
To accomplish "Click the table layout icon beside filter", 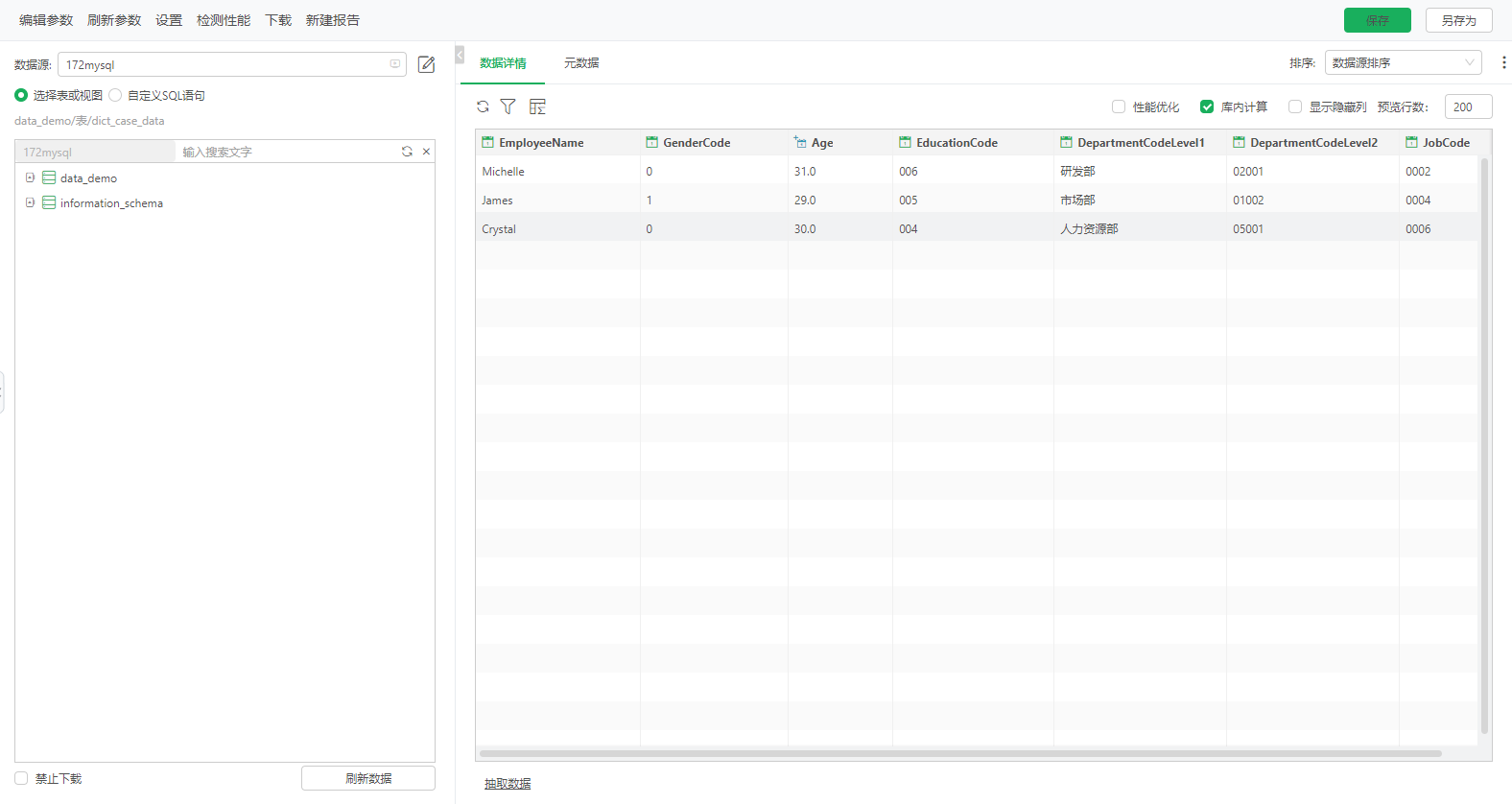I will tap(537, 106).
